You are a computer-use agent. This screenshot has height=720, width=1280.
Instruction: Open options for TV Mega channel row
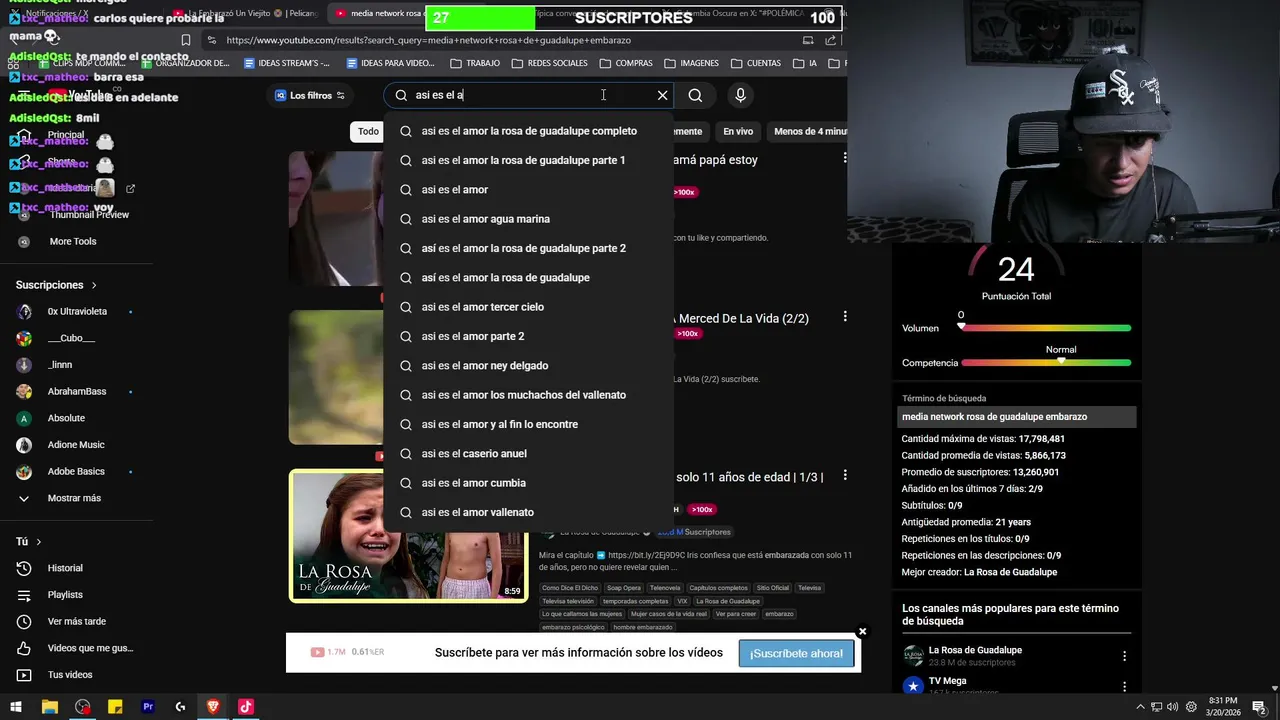(x=1124, y=687)
